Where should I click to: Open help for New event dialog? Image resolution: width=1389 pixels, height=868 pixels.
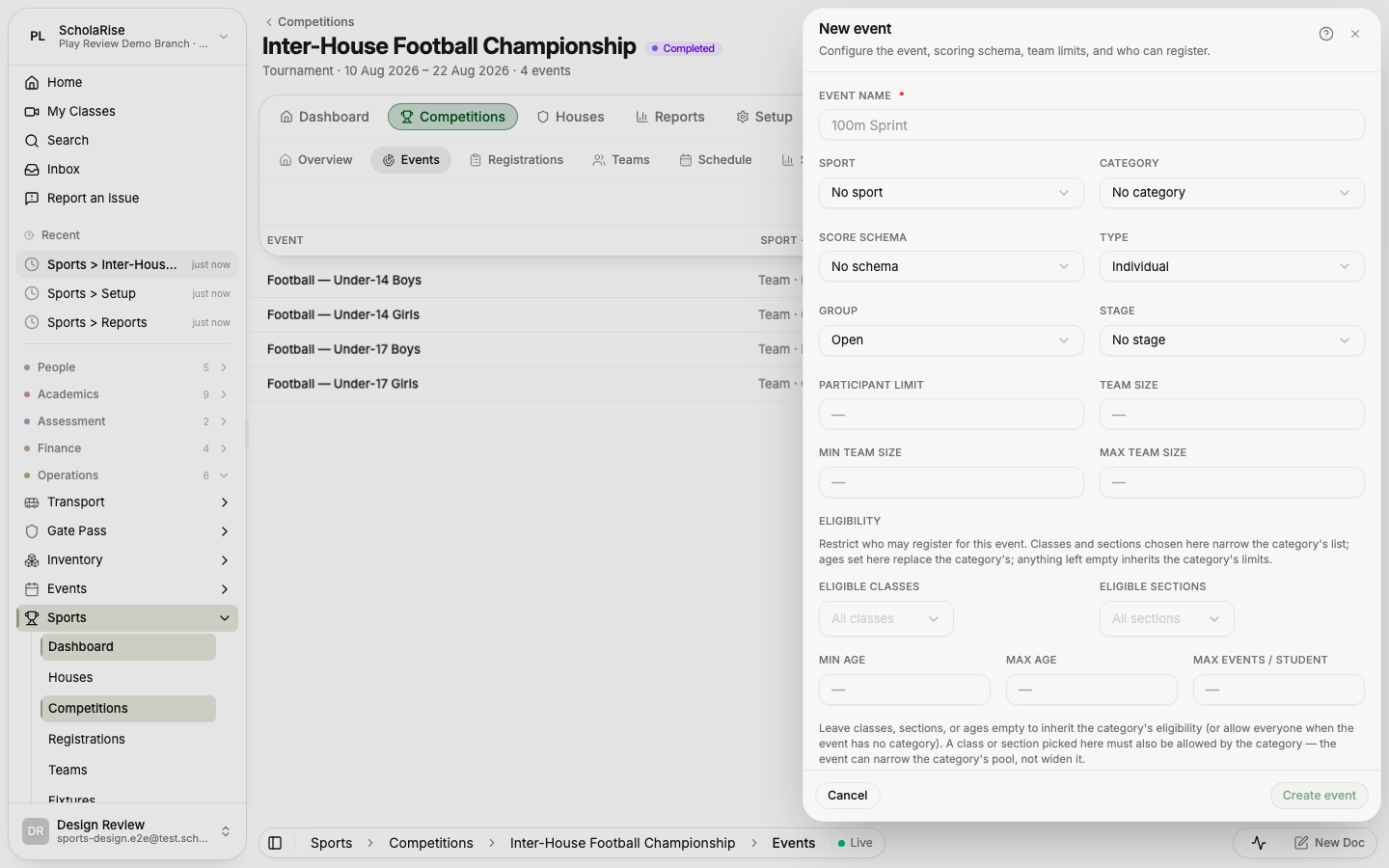pos(1326,34)
